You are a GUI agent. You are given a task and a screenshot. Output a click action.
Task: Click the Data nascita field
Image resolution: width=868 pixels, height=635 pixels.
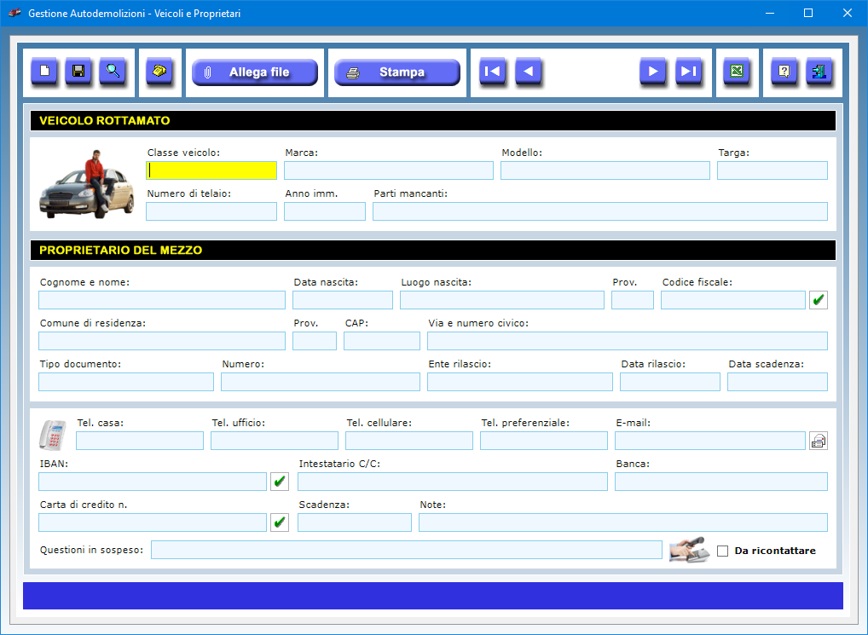point(343,300)
